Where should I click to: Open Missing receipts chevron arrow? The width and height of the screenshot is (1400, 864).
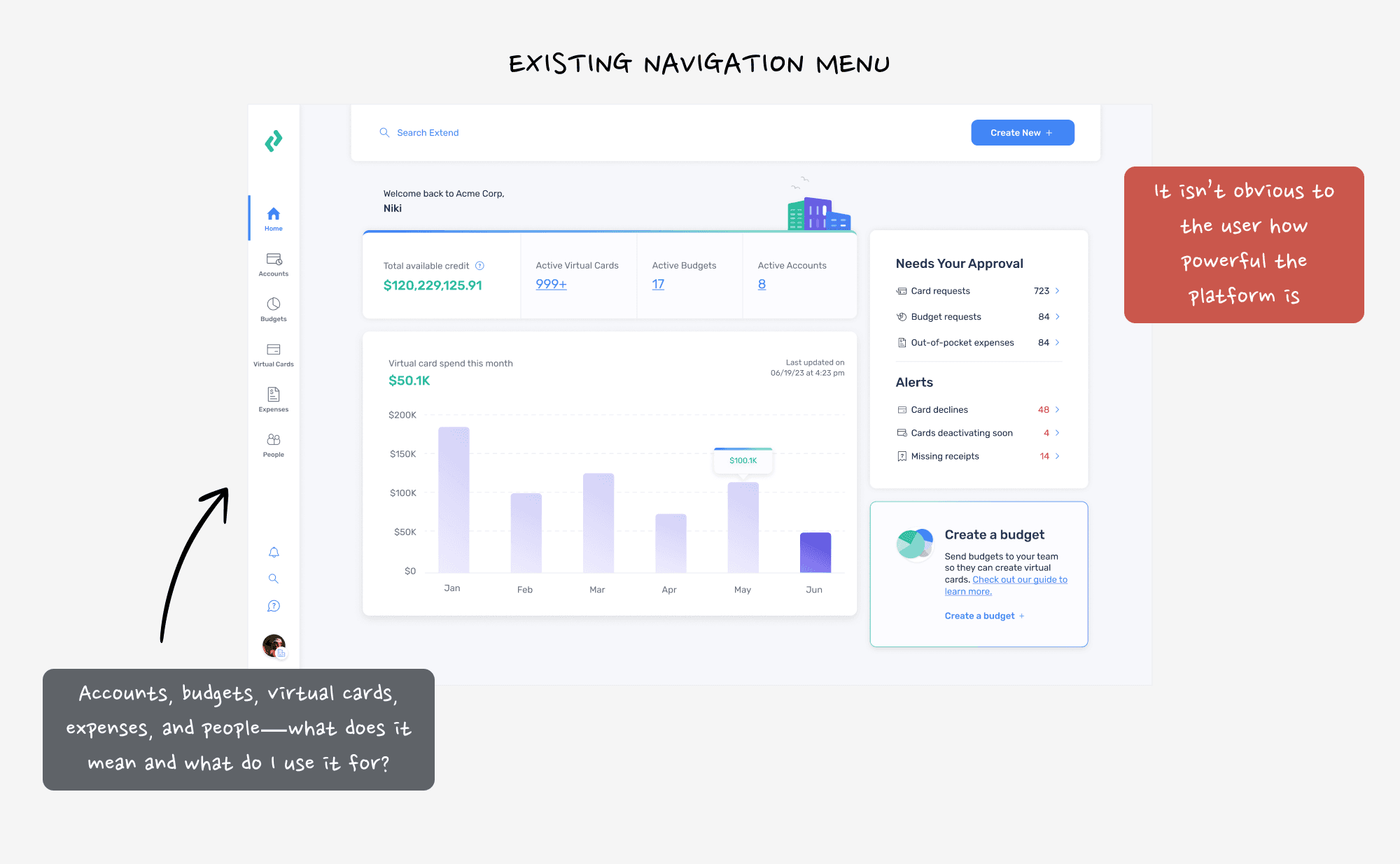pos(1057,456)
